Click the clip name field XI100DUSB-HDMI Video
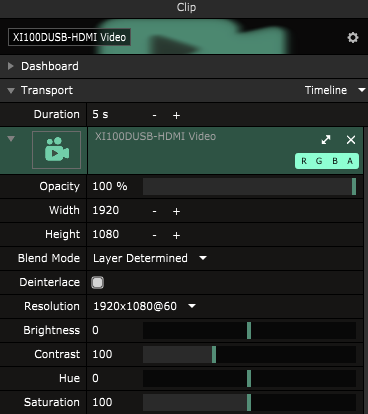Image resolution: width=368 pixels, height=414 pixels. [69, 37]
